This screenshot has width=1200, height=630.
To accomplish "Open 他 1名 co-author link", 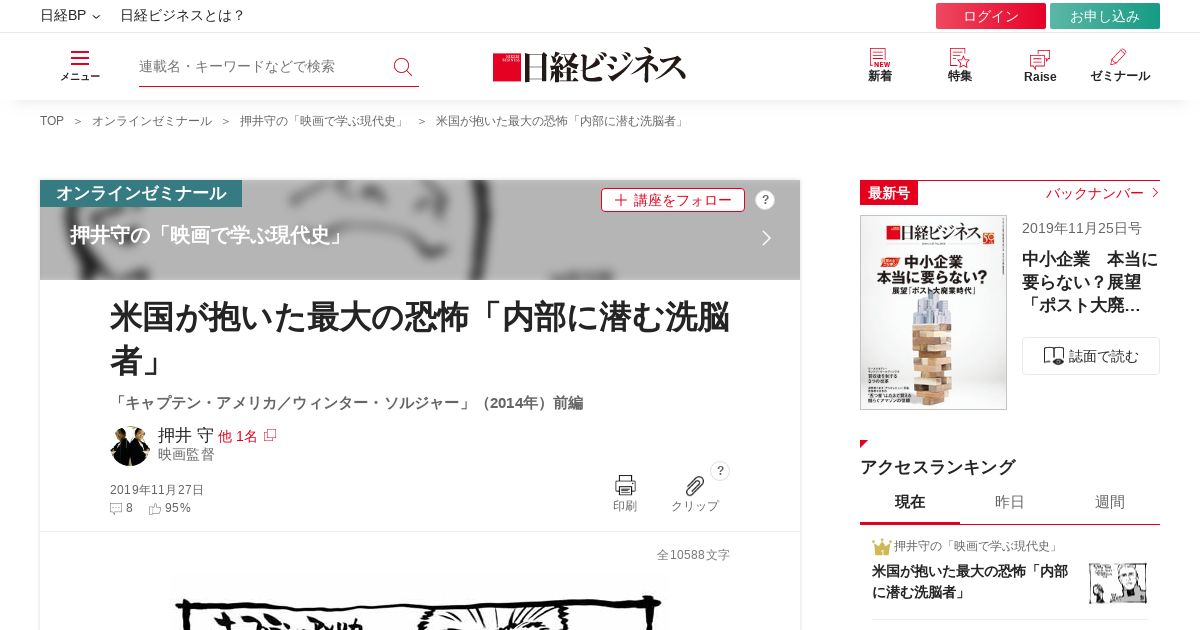I will 238,436.
